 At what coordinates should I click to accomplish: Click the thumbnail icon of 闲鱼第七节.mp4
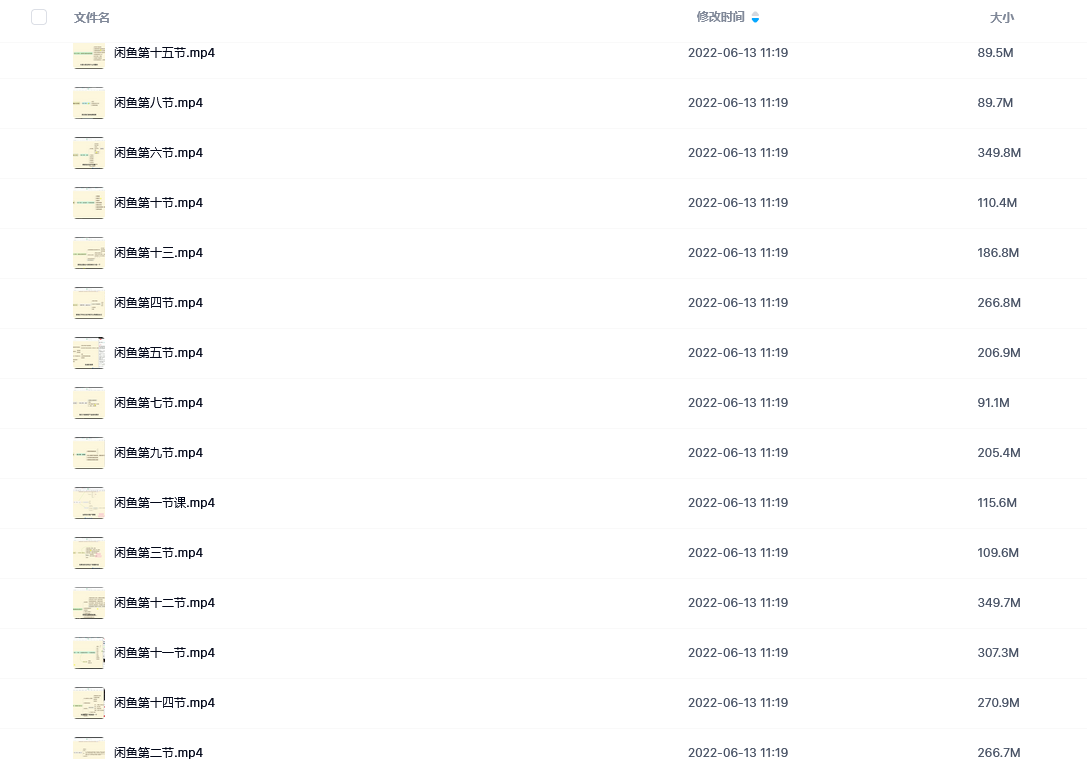tap(89, 403)
